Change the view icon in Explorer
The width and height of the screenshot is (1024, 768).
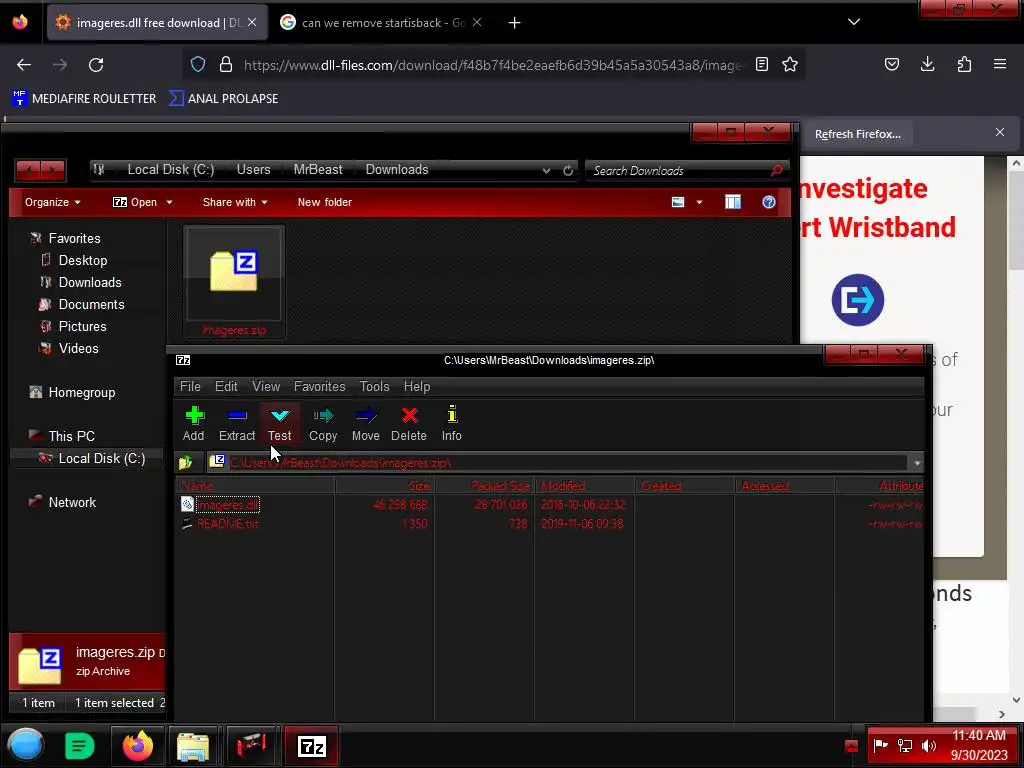click(x=678, y=202)
